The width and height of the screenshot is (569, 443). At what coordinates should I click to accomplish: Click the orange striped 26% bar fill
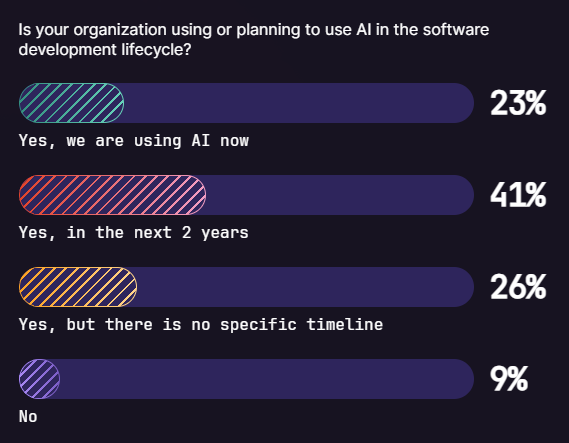[78, 287]
